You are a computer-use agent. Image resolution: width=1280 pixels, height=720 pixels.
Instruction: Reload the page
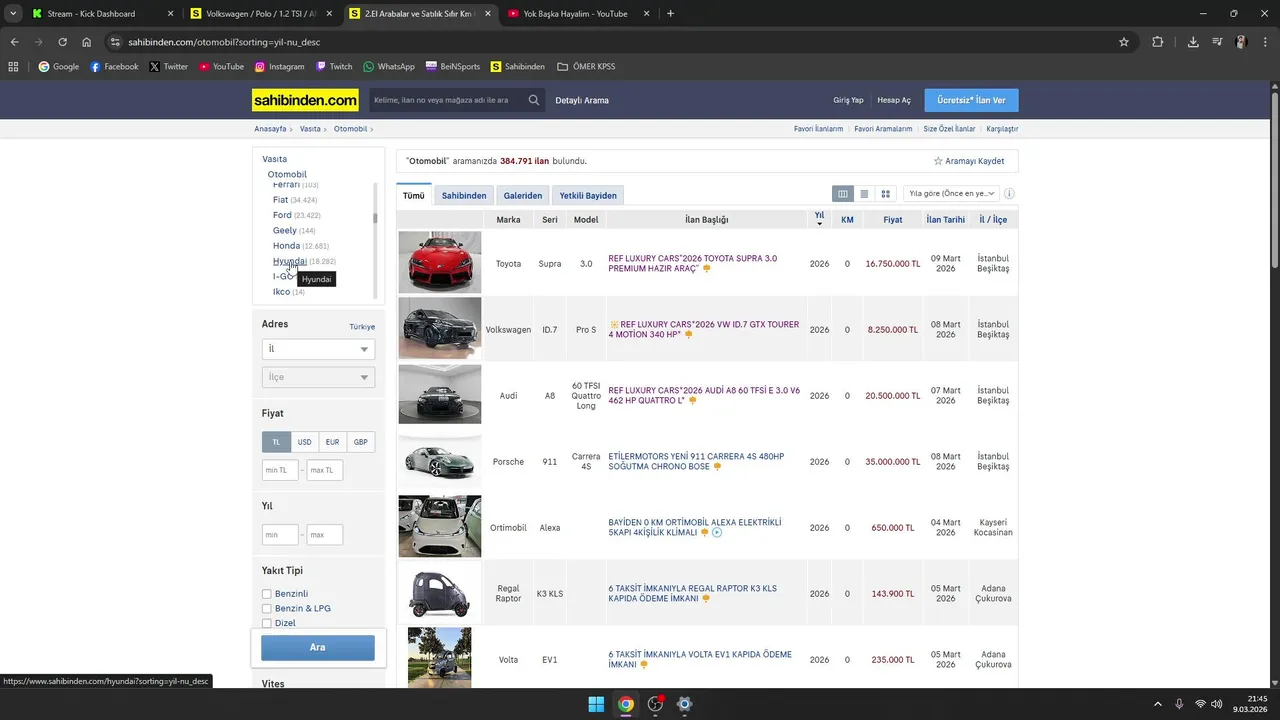(63, 42)
